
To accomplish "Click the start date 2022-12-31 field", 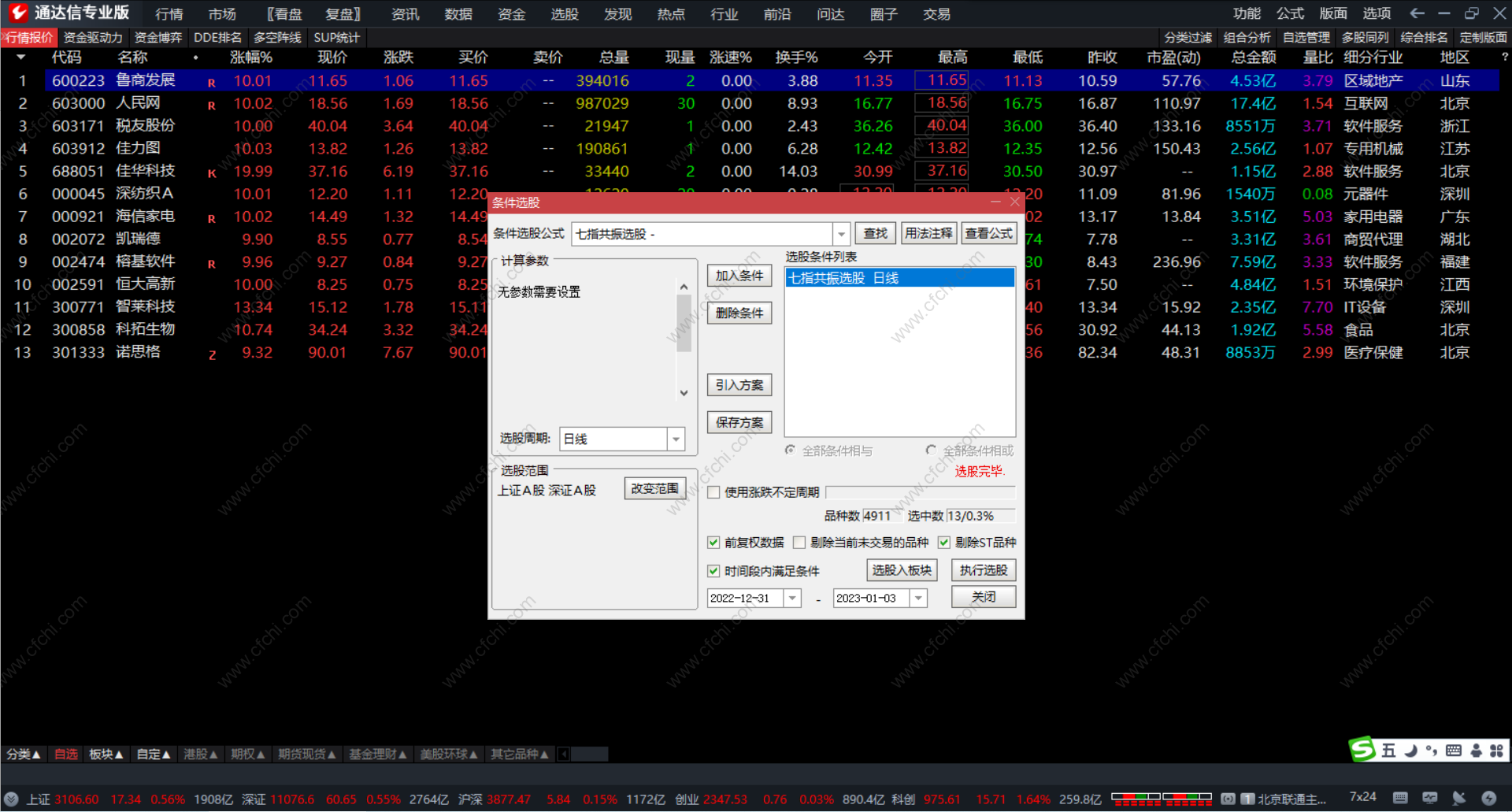I will coord(745,599).
